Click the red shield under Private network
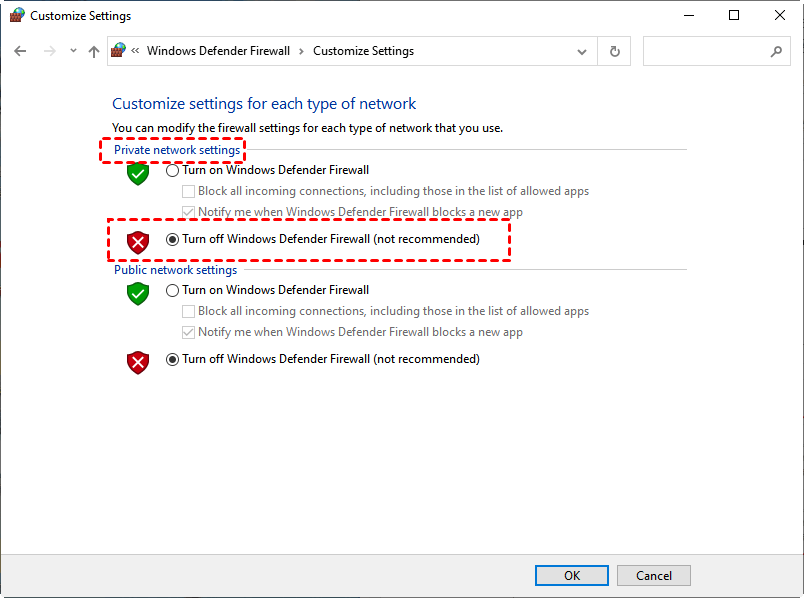Image resolution: width=804 pixels, height=598 pixels. click(x=138, y=241)
